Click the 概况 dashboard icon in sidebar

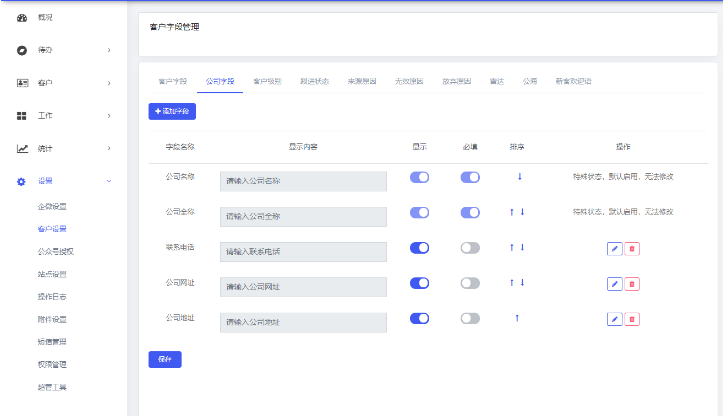coord(22,18)
